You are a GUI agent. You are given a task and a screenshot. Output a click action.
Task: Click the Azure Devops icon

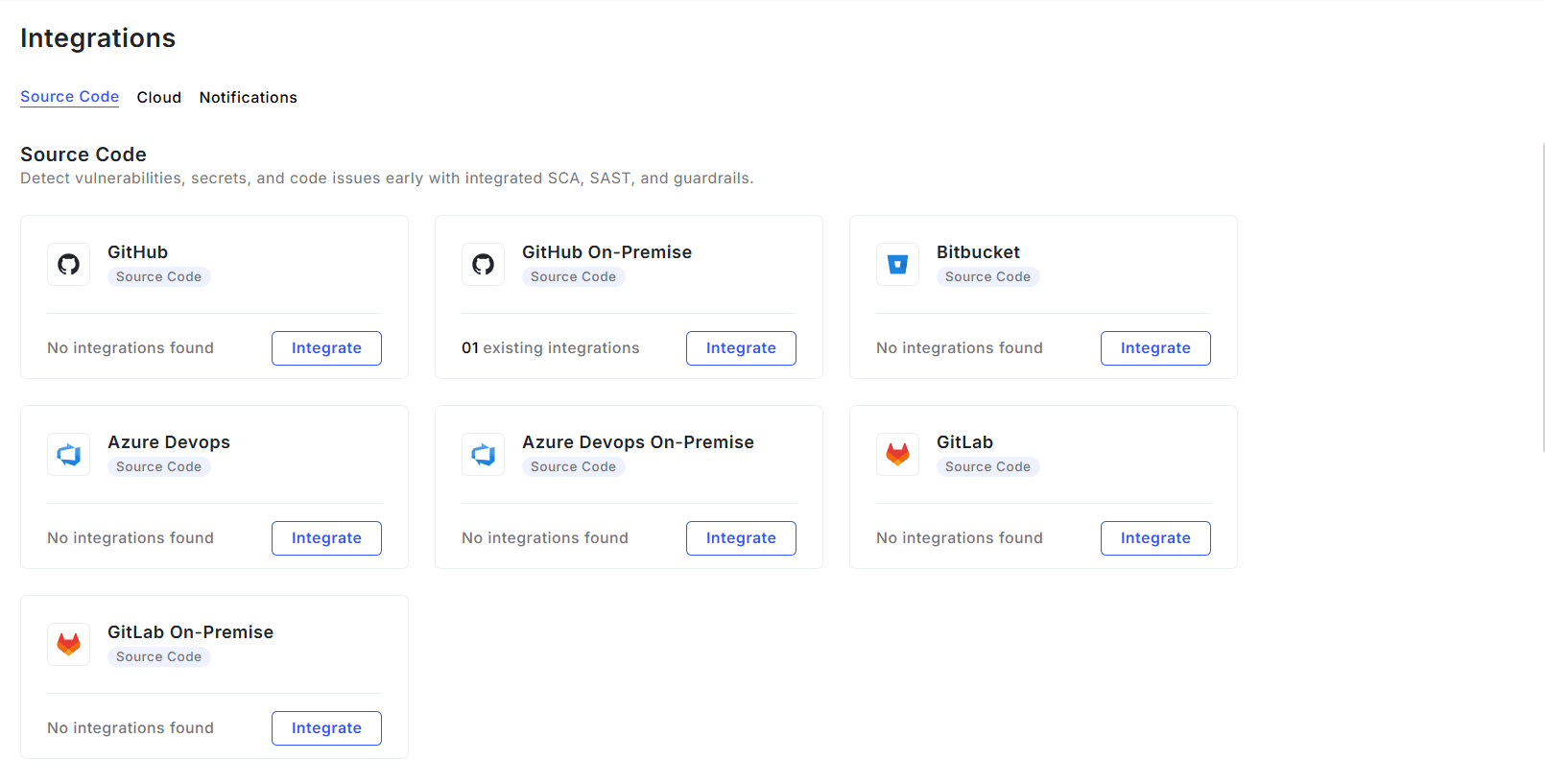68,454
